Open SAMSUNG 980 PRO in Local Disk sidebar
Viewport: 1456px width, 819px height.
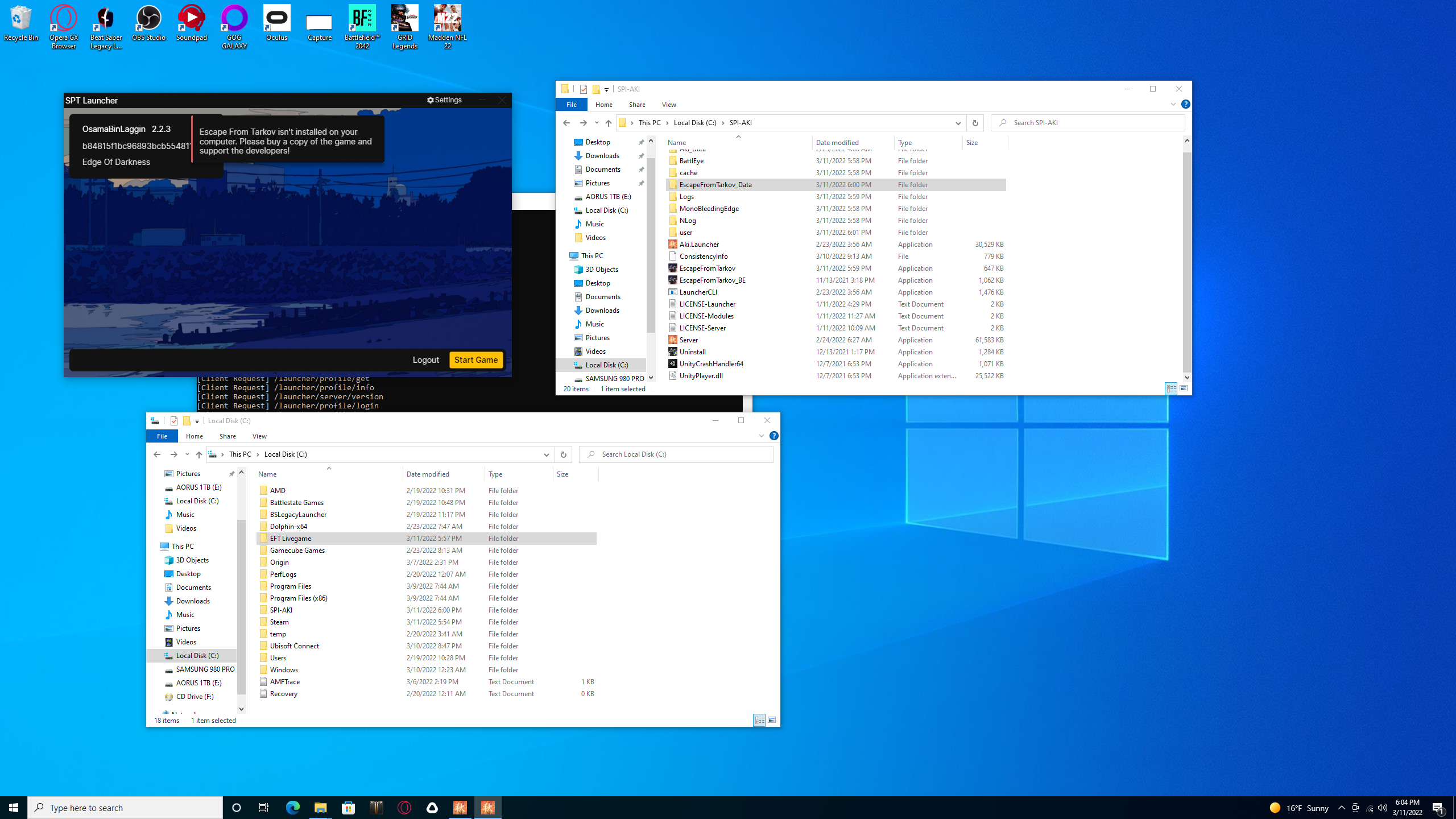pos(205,669)
